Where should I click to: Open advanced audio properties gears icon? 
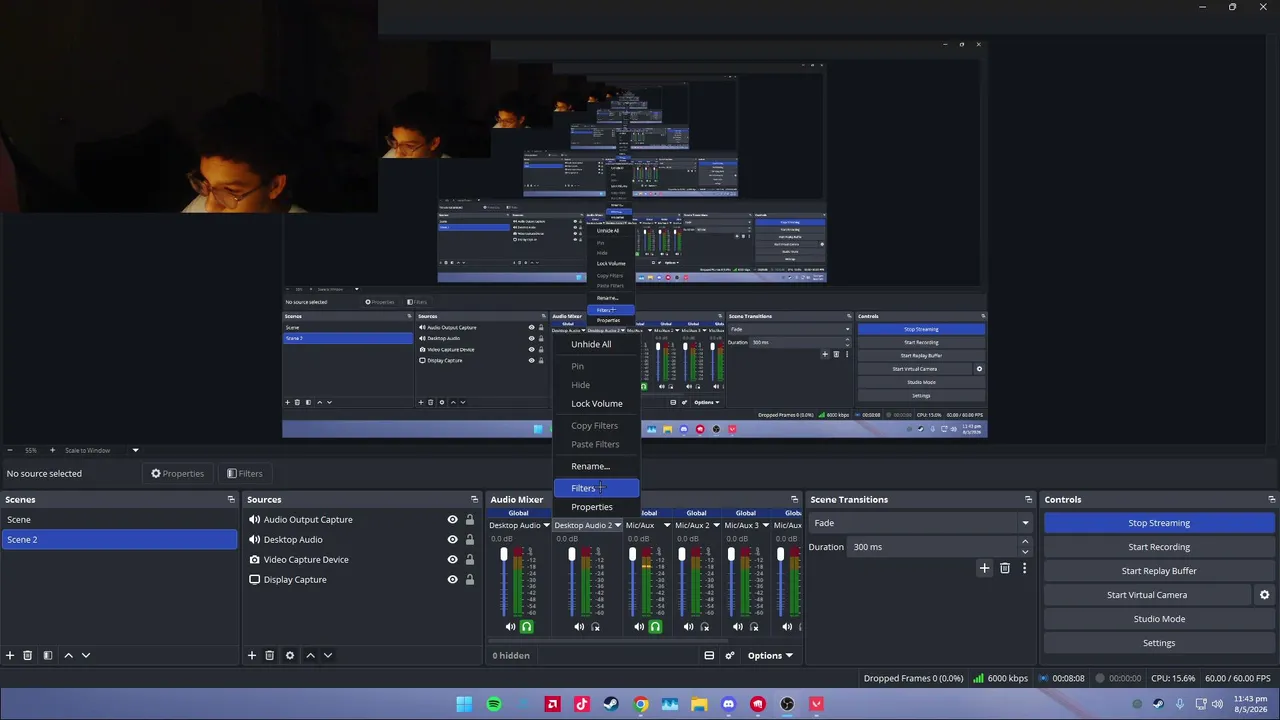(730, 655)
